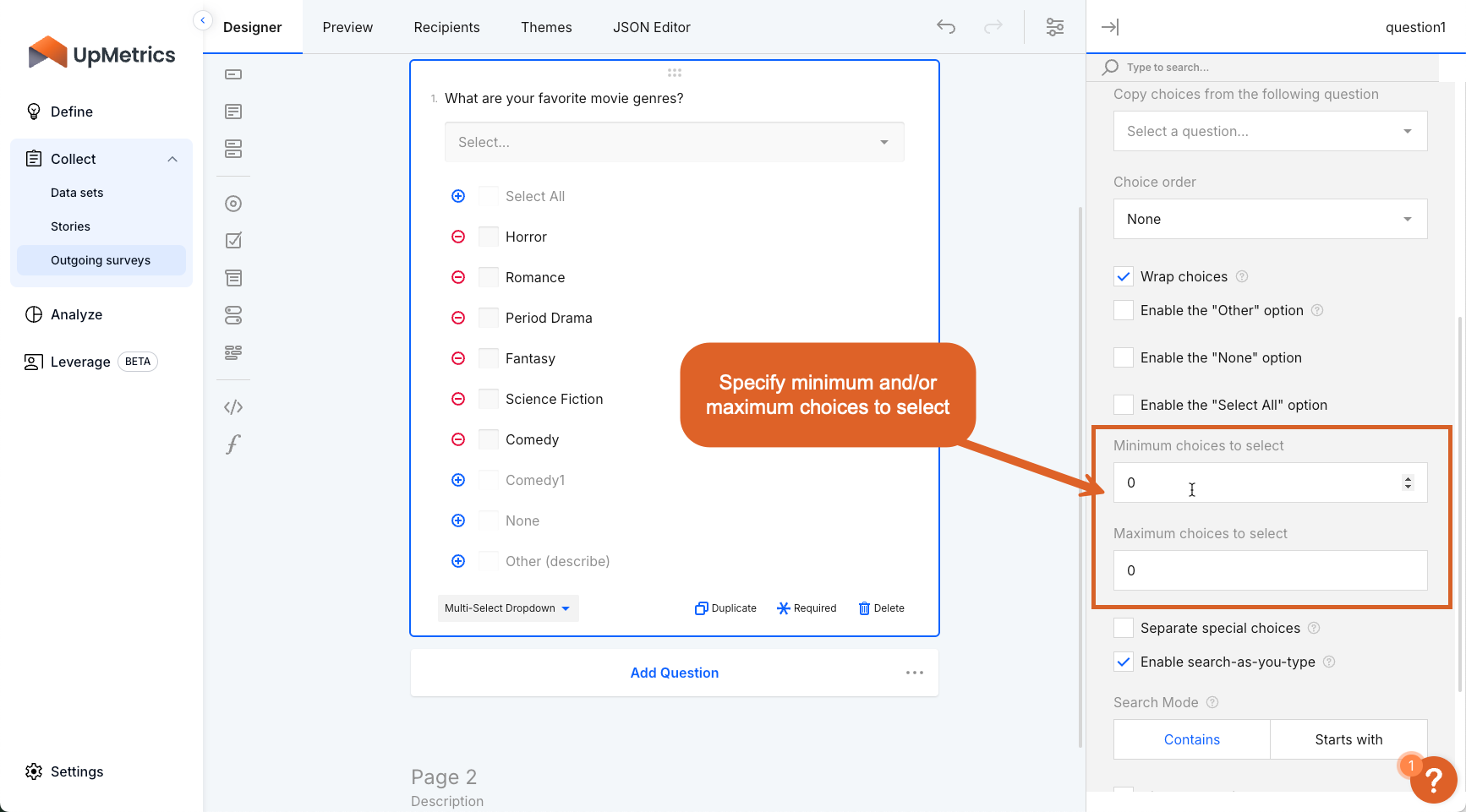Open the help question mark bubble
The width and height of the screenshot is (1466, 812).
click(x=1433, y=779)
